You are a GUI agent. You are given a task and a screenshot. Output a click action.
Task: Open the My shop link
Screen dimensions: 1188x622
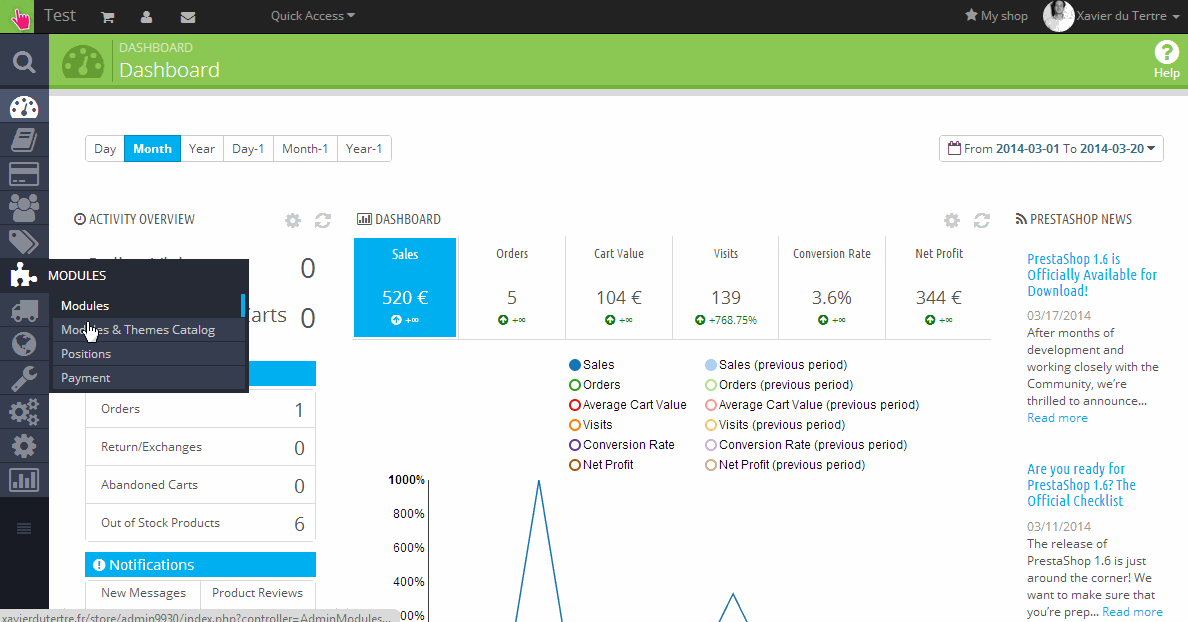click(x=996, y=16)
